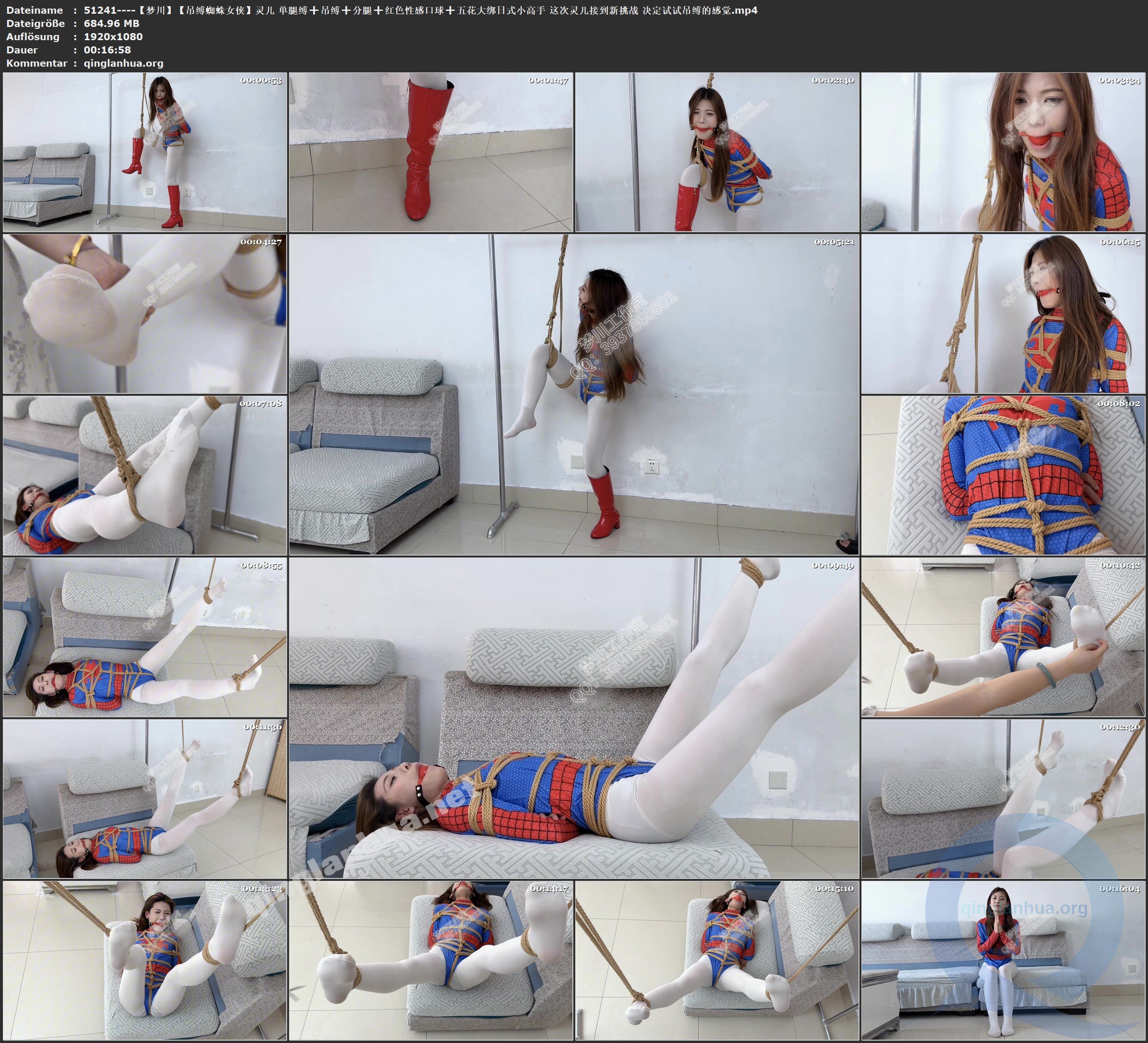1148x1043 pixels.
Task: Click the Dateiname label
Action: coord(34,10)
